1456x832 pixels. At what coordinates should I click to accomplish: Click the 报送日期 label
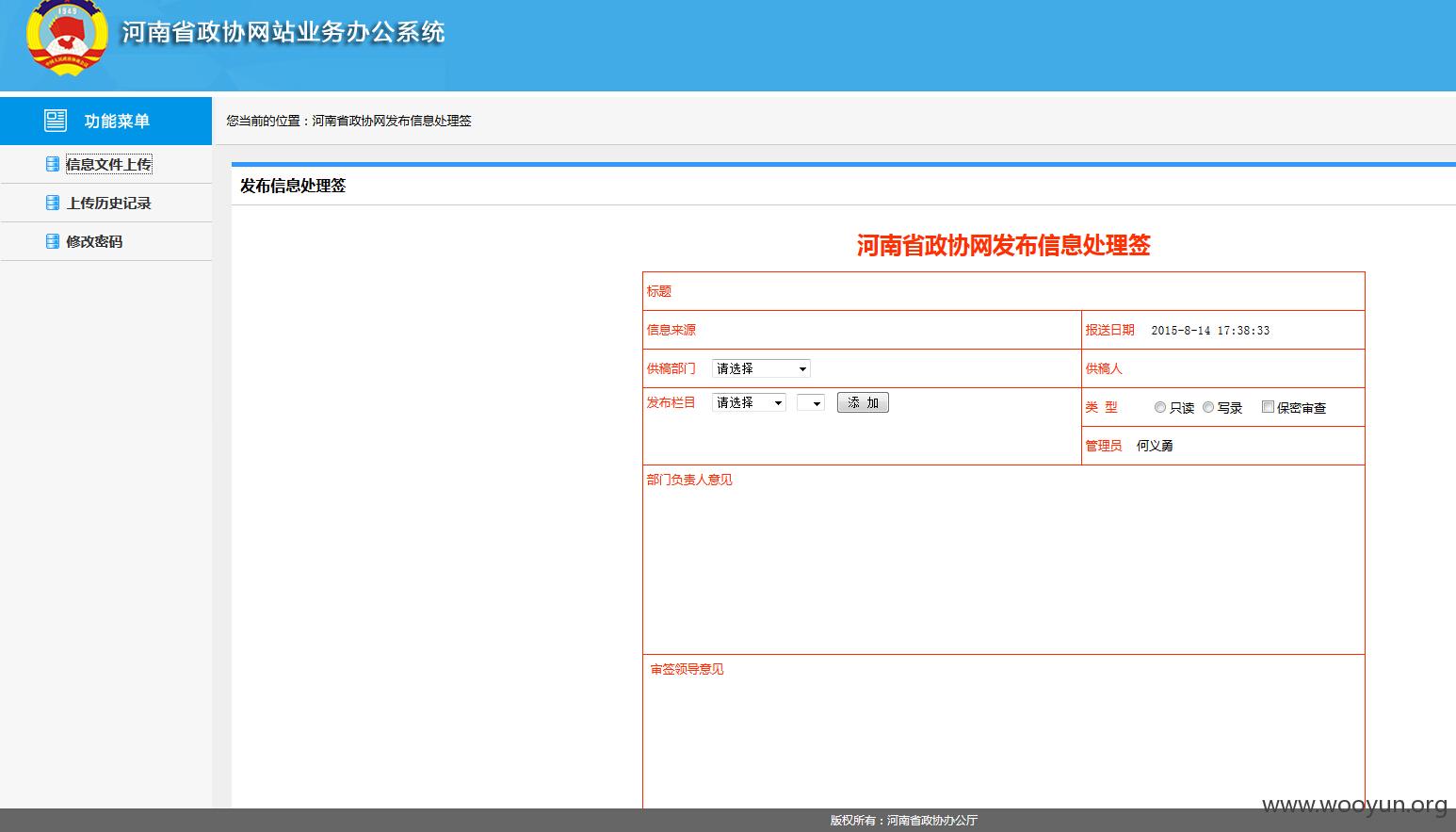coord(1109,330)
